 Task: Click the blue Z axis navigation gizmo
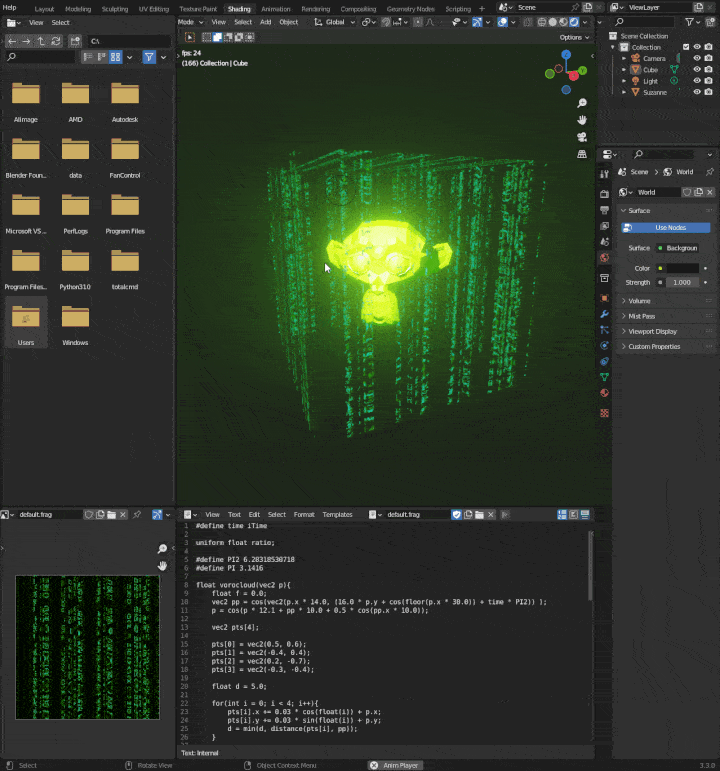566,54
